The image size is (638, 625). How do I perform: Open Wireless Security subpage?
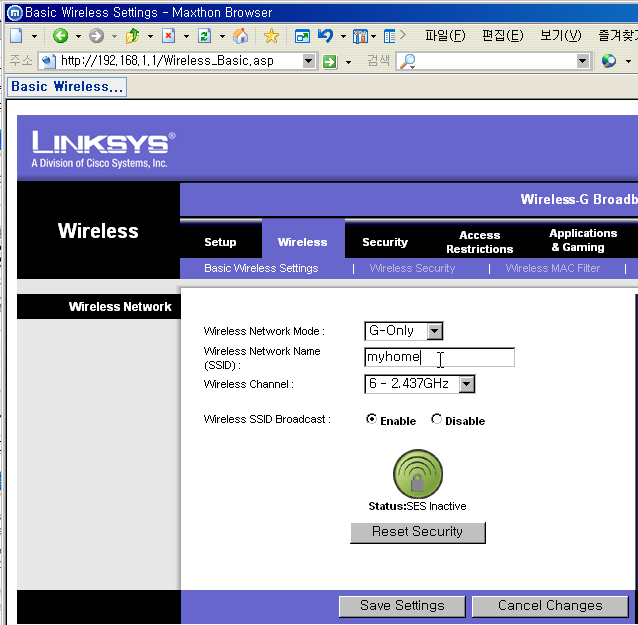pyautogui.click(x=412, y=268)
